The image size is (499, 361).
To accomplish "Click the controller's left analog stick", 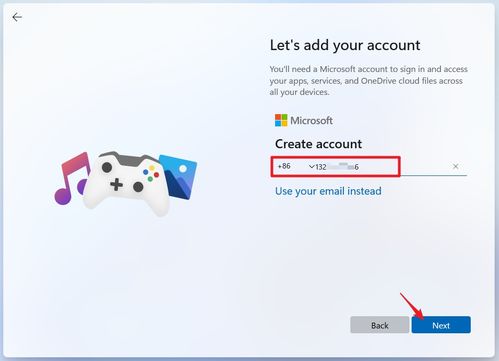I will tap(107, 167).
